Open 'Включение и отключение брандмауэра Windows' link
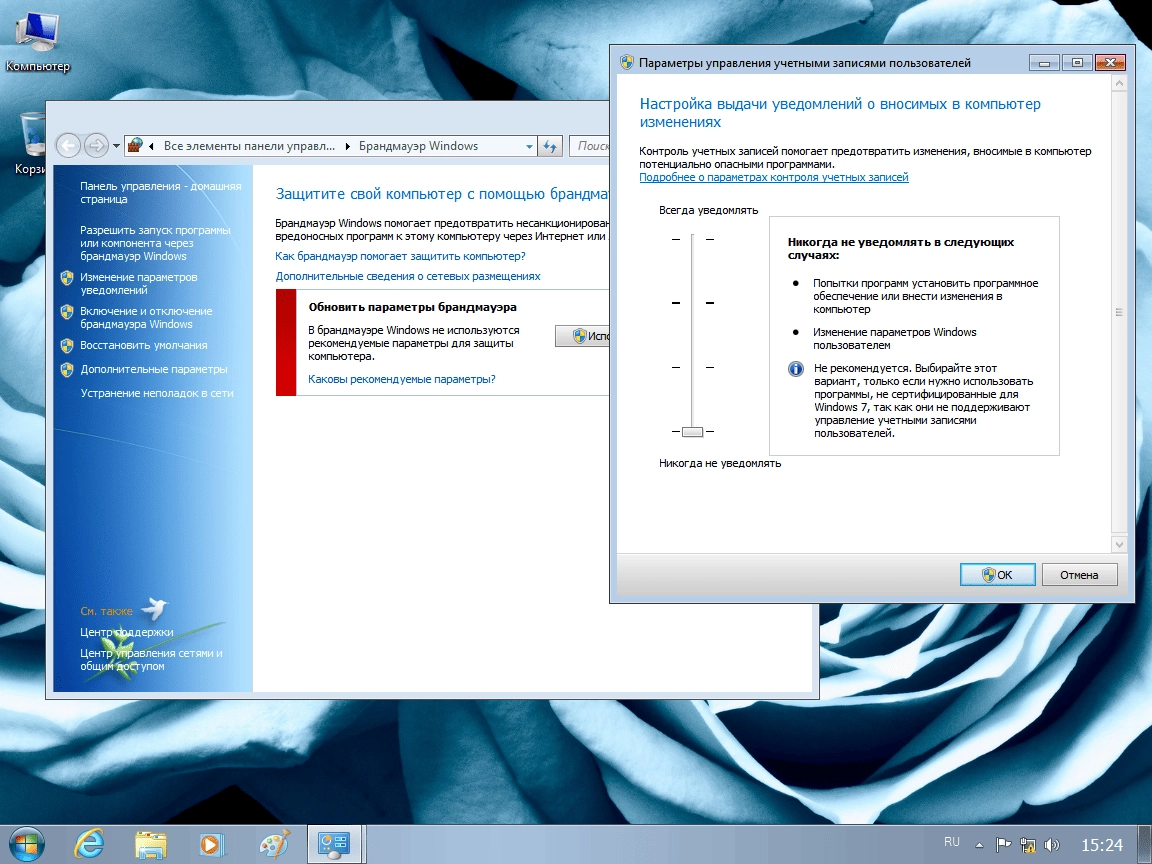The height and width of the screenshot is (864, 1152). (145, 317)
